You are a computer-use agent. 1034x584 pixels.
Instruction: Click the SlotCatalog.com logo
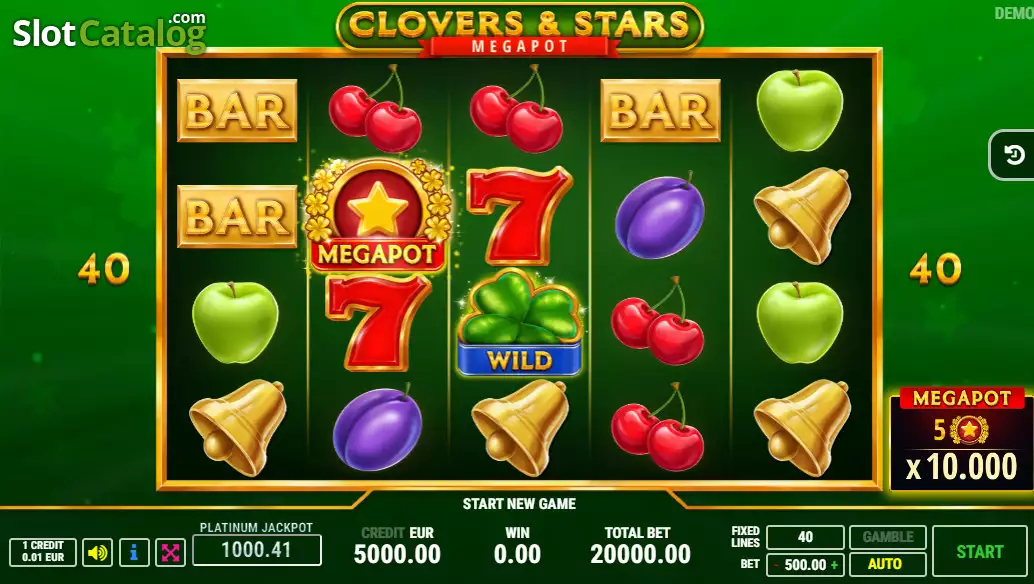coord(109,33)
